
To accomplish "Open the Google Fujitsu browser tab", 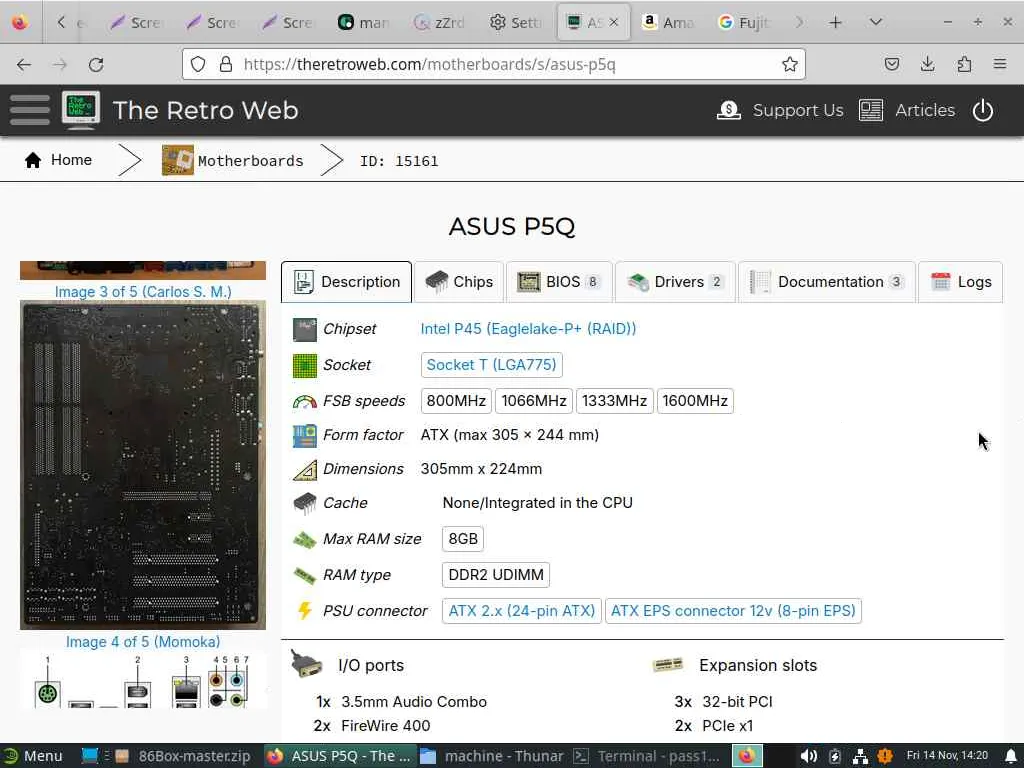I will point(744,22).
